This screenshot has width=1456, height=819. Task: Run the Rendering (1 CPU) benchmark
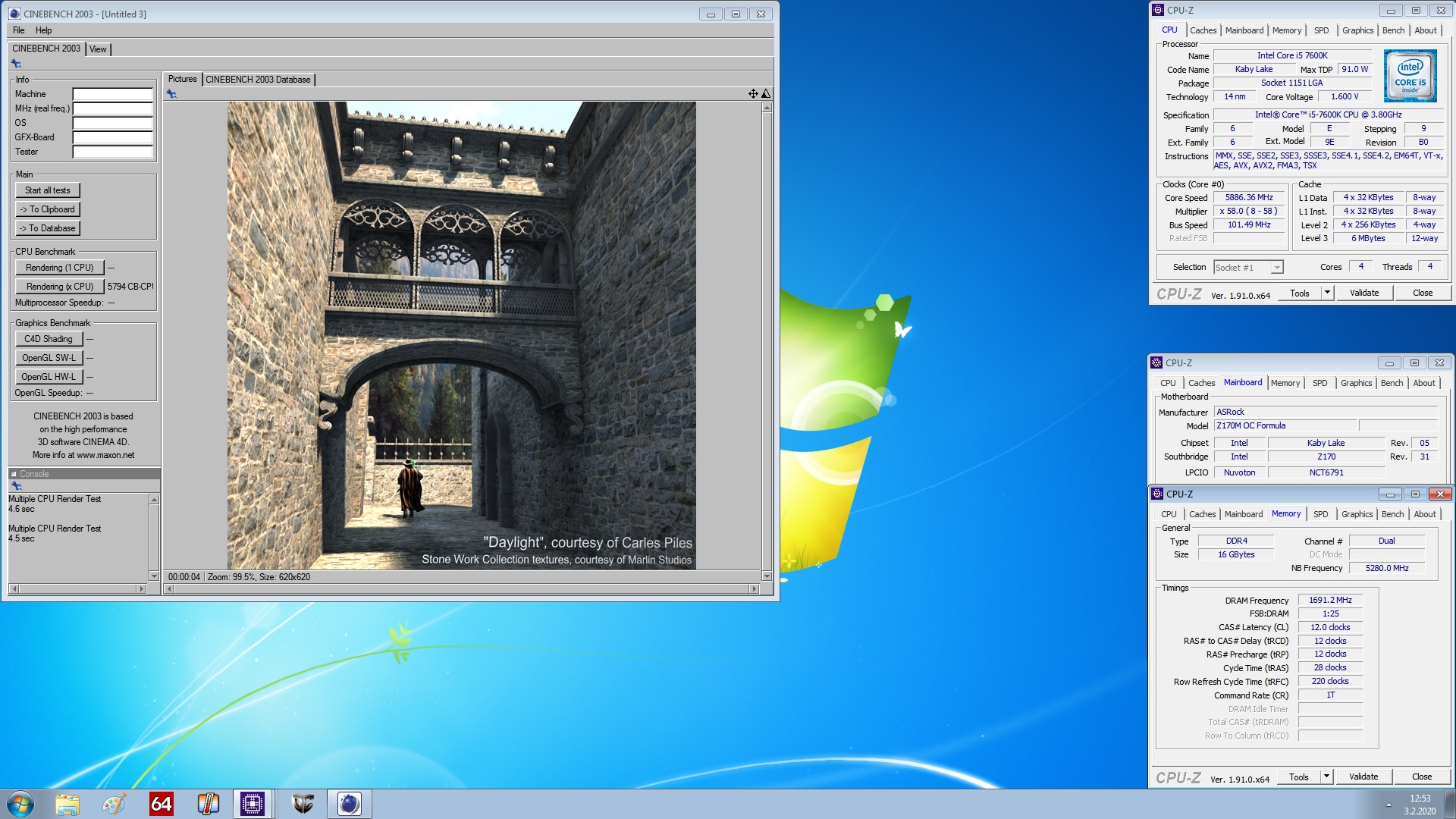[60, 268]
